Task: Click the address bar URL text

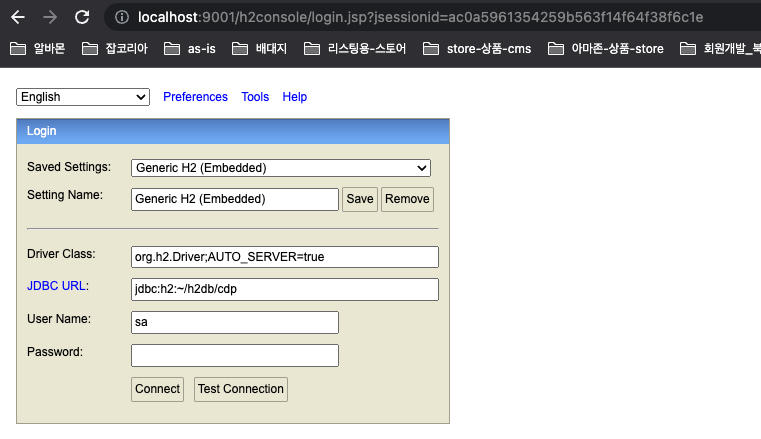Action: coord(420,17)
